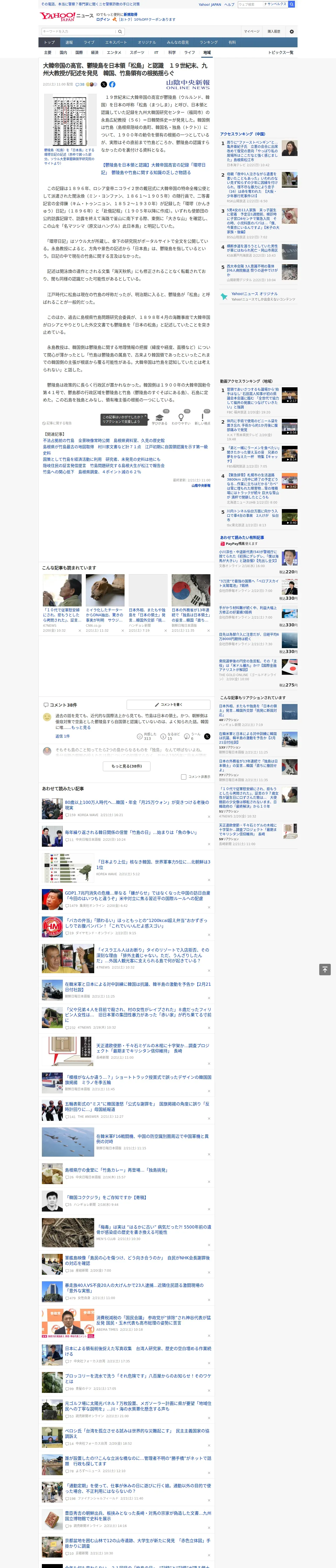This screenshot has height=1568, width=336.
Task: Open 購入履歴 link
Action: coord(274,31)
